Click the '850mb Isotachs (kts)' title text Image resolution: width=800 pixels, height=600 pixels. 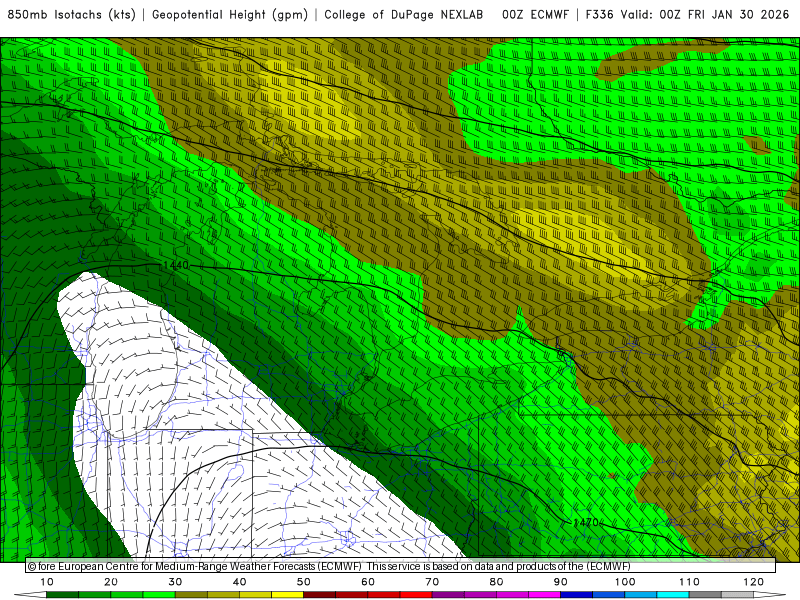[71, 15]
